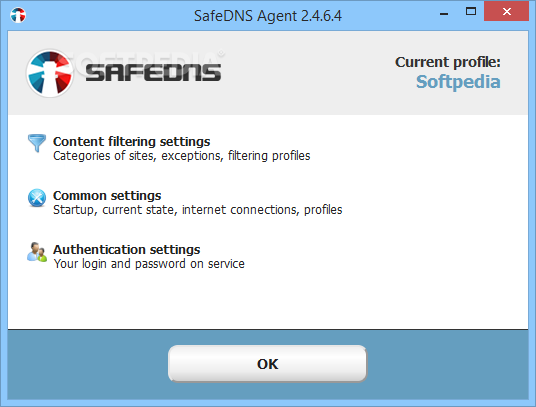The height and width of the screenshot is (407, 536).
Task: Minimize the SafeDNS Agent window
Action: point(444,12)
